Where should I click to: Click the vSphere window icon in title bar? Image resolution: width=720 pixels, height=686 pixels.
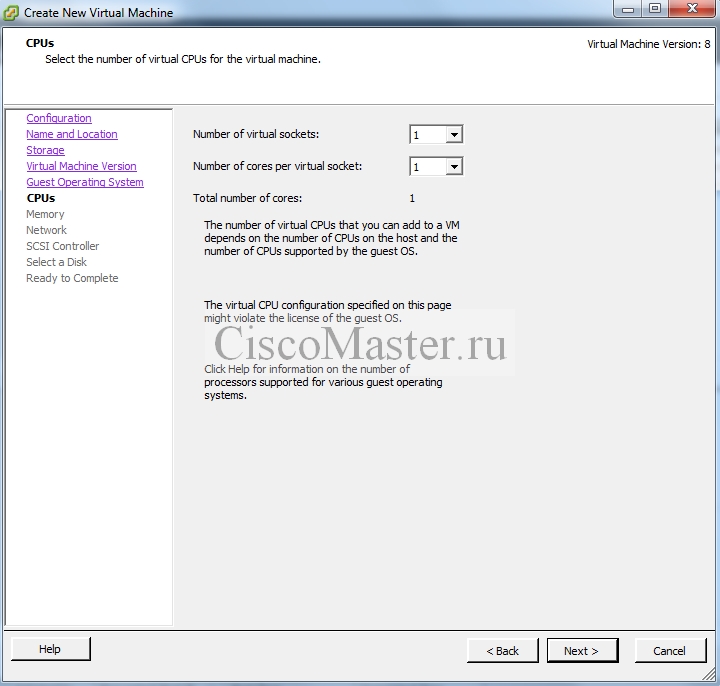click(x=11, y=13)
